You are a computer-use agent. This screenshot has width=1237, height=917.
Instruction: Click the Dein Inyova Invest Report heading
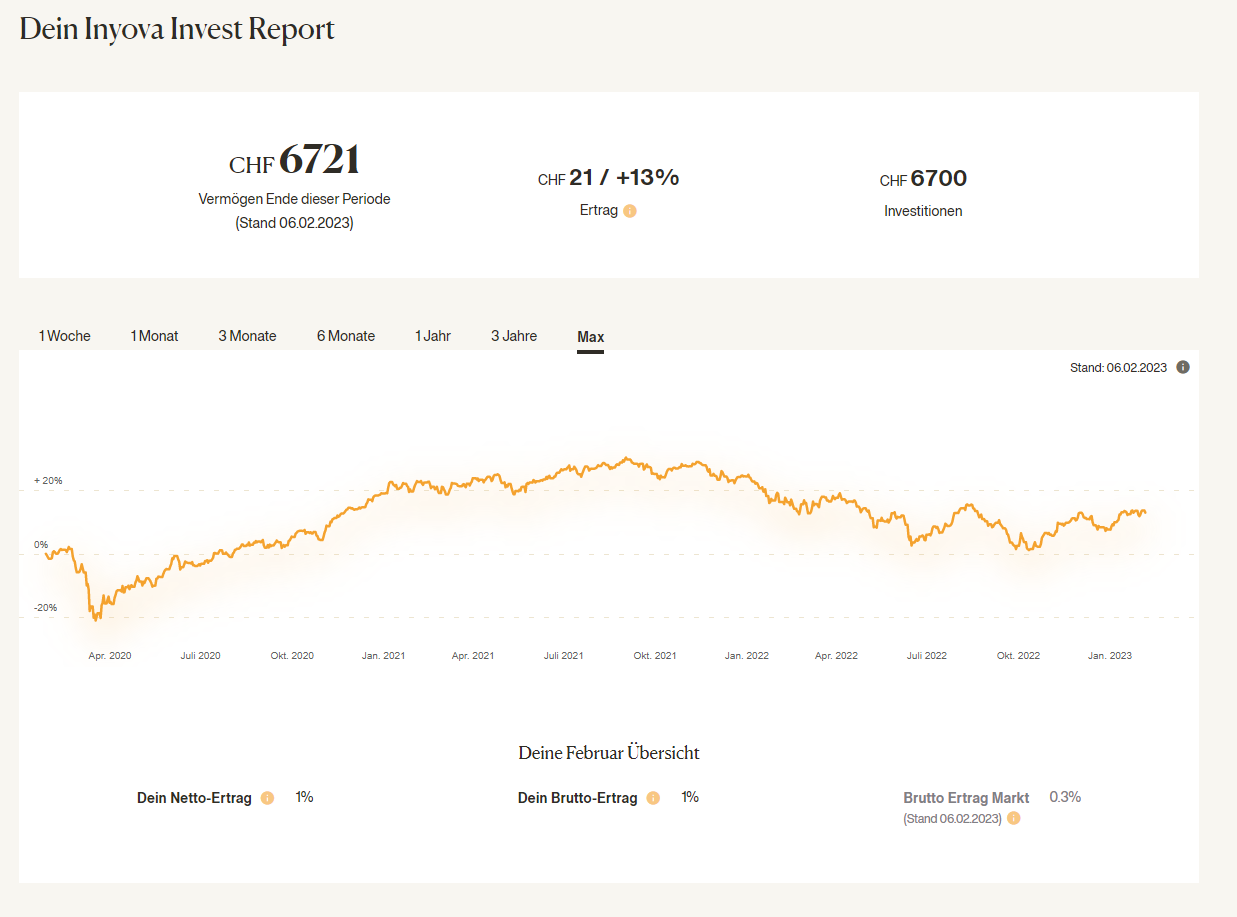click(x=177, y=29)
